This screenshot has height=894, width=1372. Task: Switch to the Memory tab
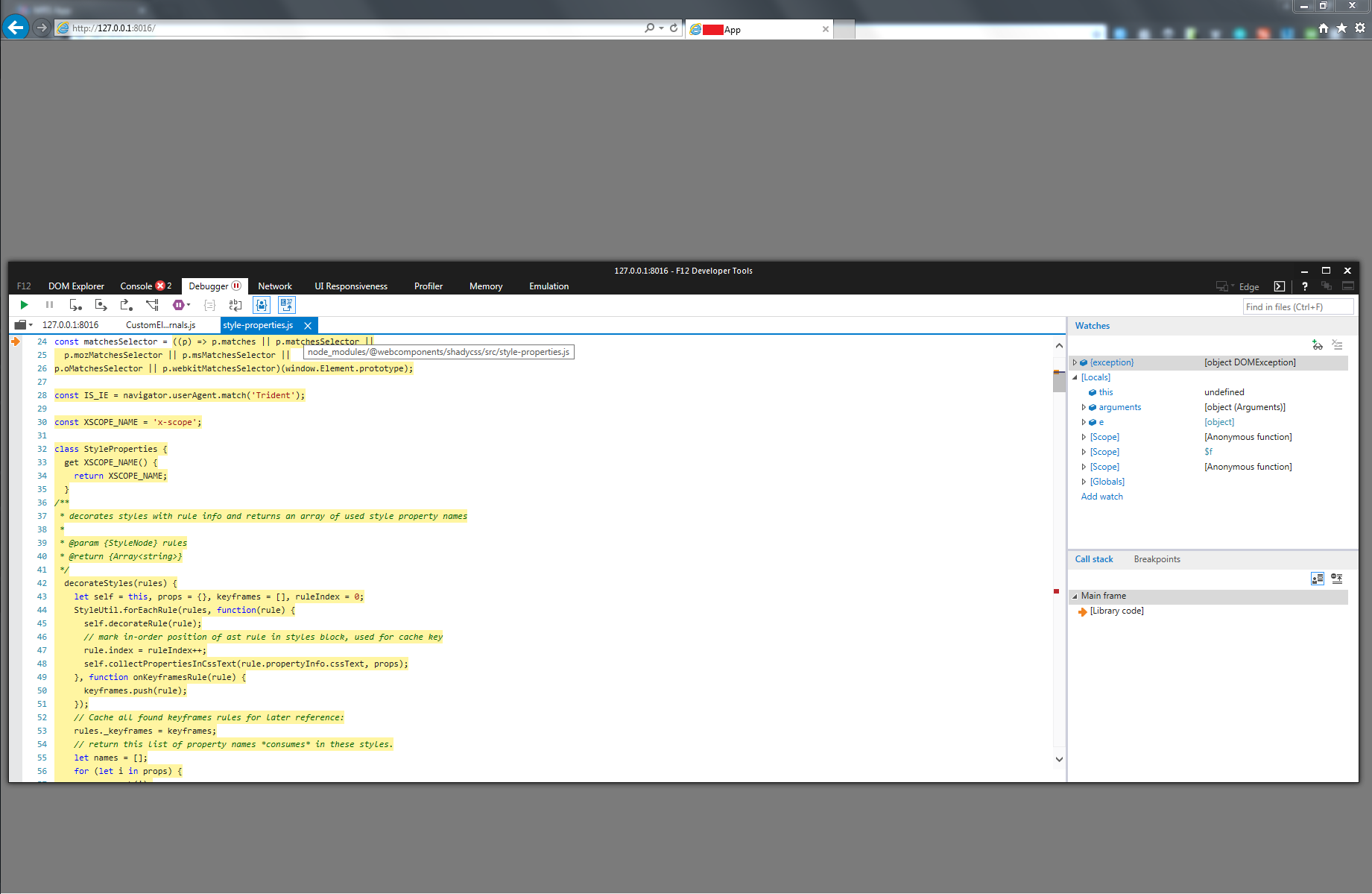[485, 286]
